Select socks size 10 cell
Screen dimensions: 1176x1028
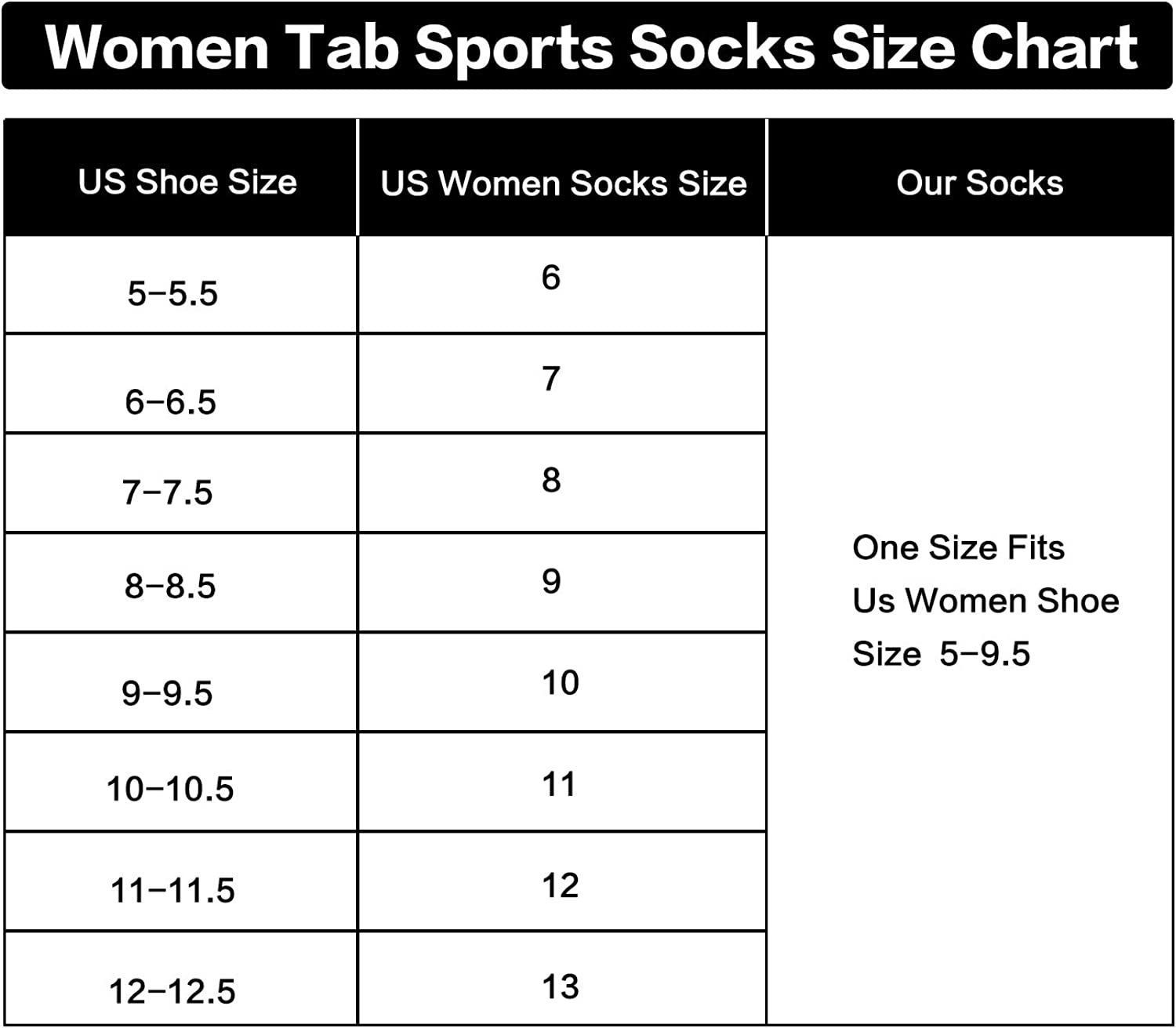tap(560, 682)
